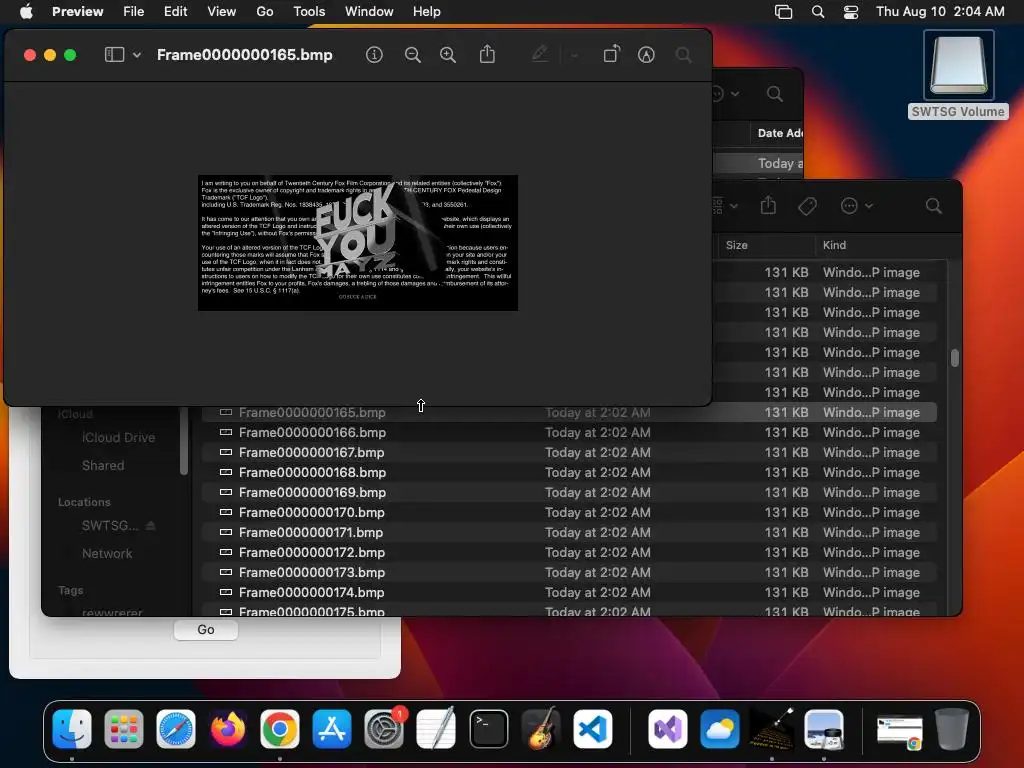Open the highlight options dropdown arrow in Preview

tap(575, 56)
